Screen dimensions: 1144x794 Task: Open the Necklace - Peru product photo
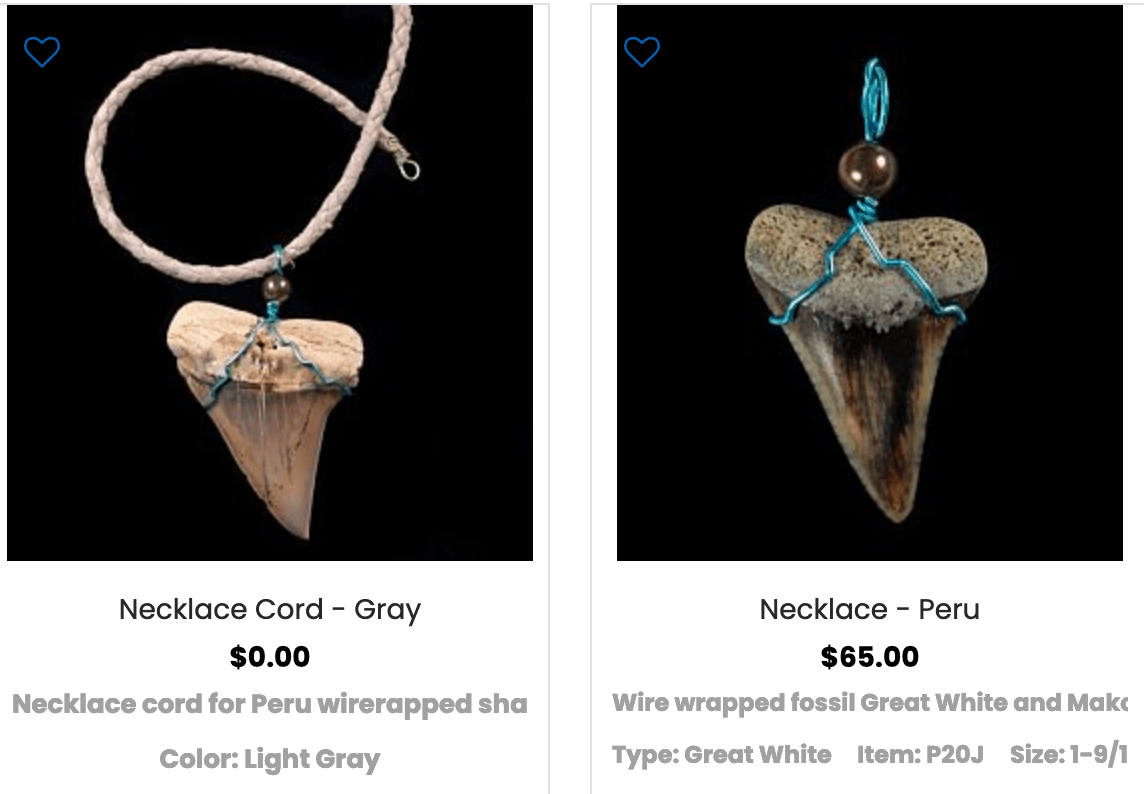[870, 283]
